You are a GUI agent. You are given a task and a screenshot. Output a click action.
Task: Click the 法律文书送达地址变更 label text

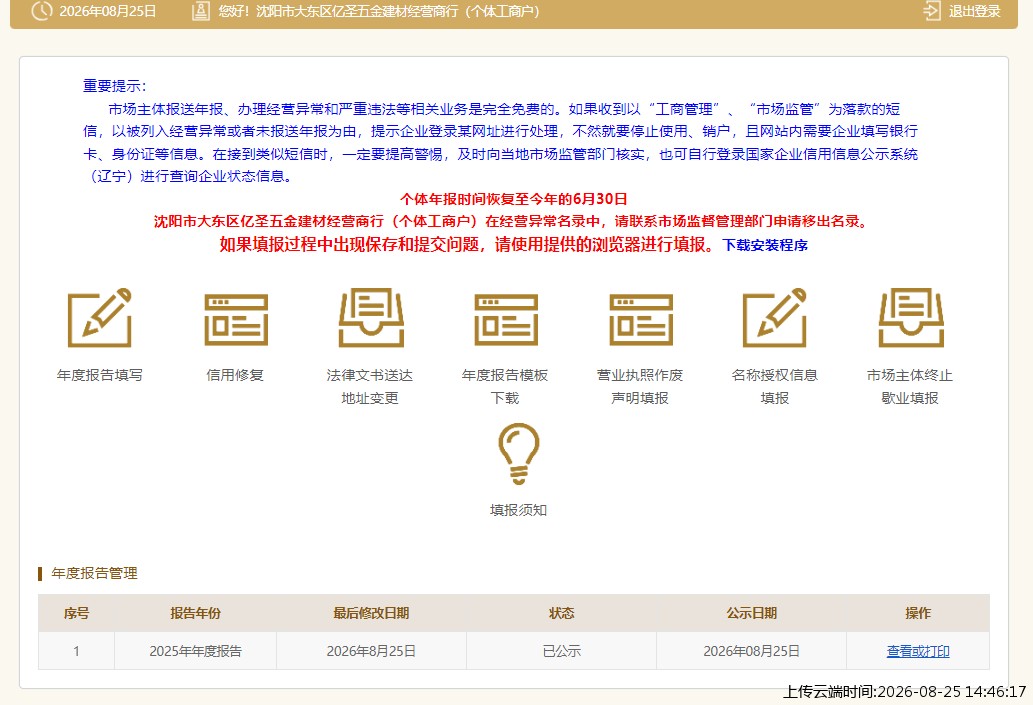coord(370,387)
